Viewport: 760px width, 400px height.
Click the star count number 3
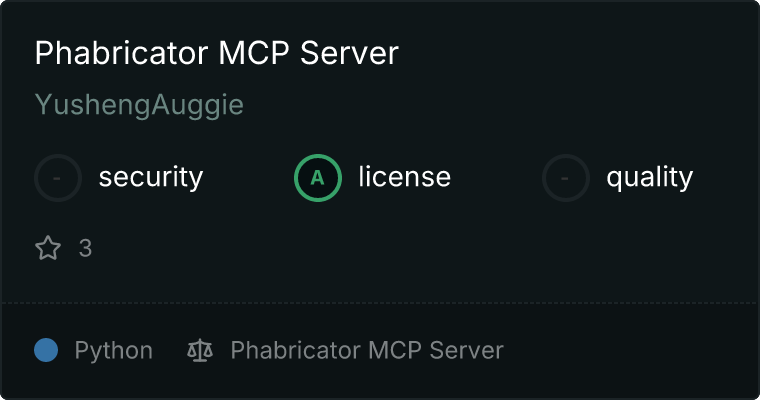(85, 249)
